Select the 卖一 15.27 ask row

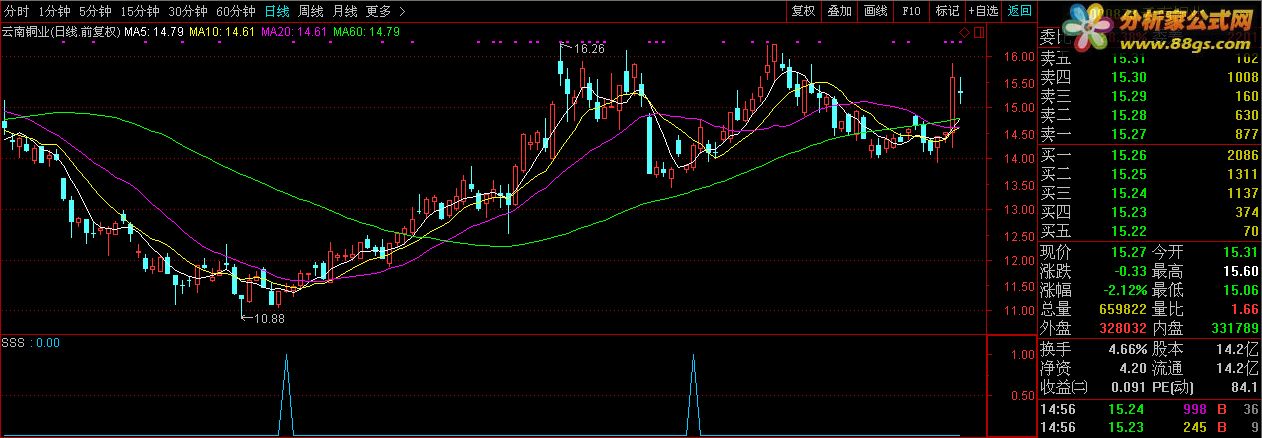(1148, 134)
